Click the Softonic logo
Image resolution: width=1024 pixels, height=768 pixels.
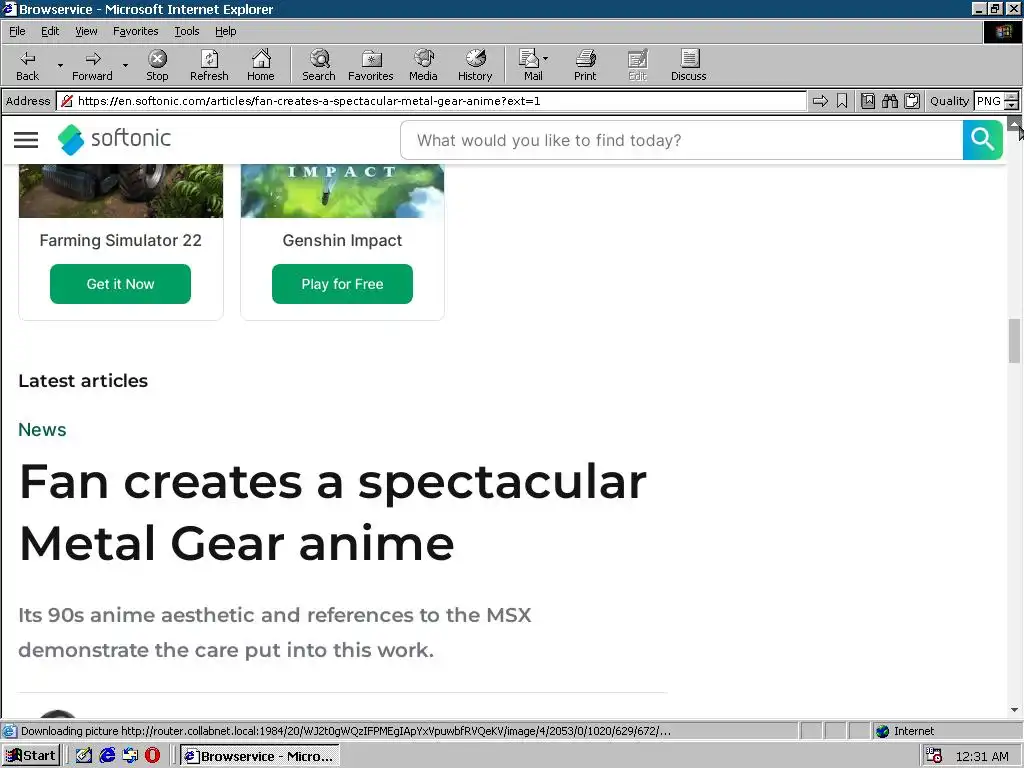point(114,139)
